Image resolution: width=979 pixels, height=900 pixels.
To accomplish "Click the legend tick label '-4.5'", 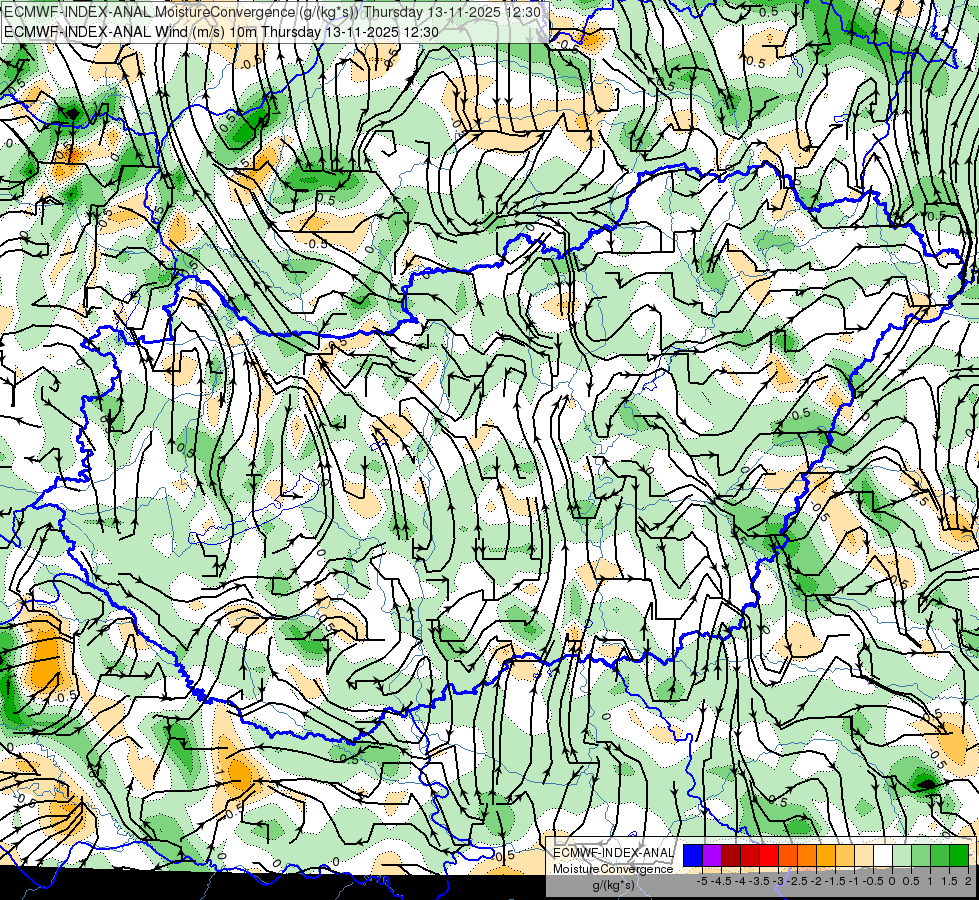I will [722, 881].
